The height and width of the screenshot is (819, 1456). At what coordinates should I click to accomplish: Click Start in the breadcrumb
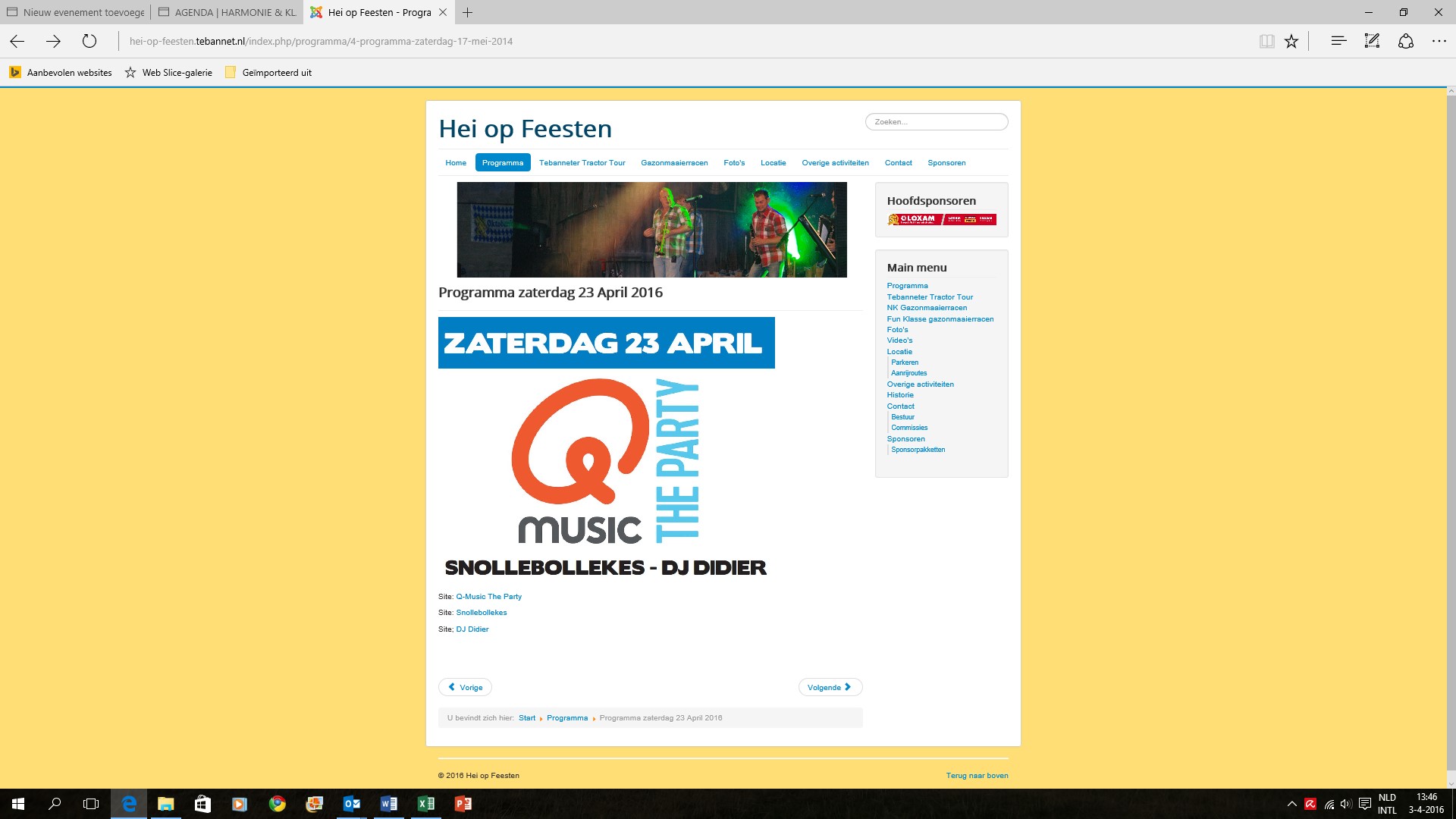point(527,718)
